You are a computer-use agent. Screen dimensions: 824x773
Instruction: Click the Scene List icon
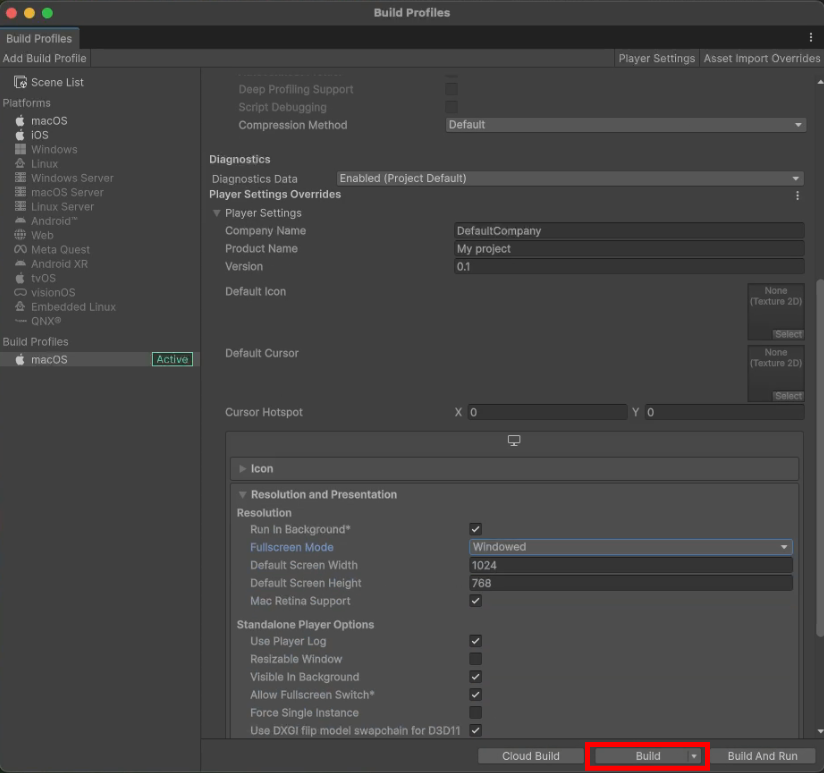coord(20,82)
